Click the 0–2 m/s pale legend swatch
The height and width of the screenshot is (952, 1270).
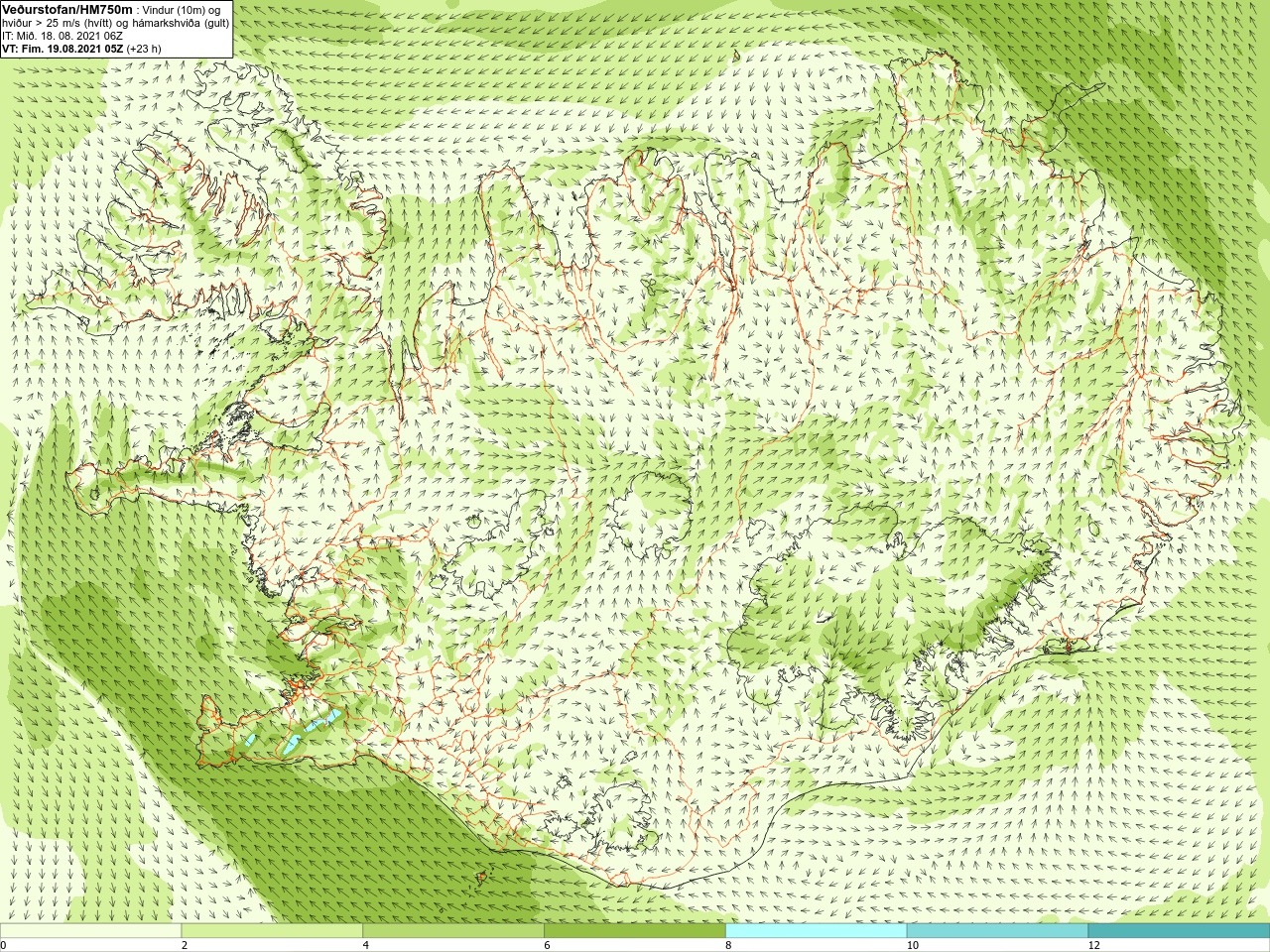click(x=90, y=931)
